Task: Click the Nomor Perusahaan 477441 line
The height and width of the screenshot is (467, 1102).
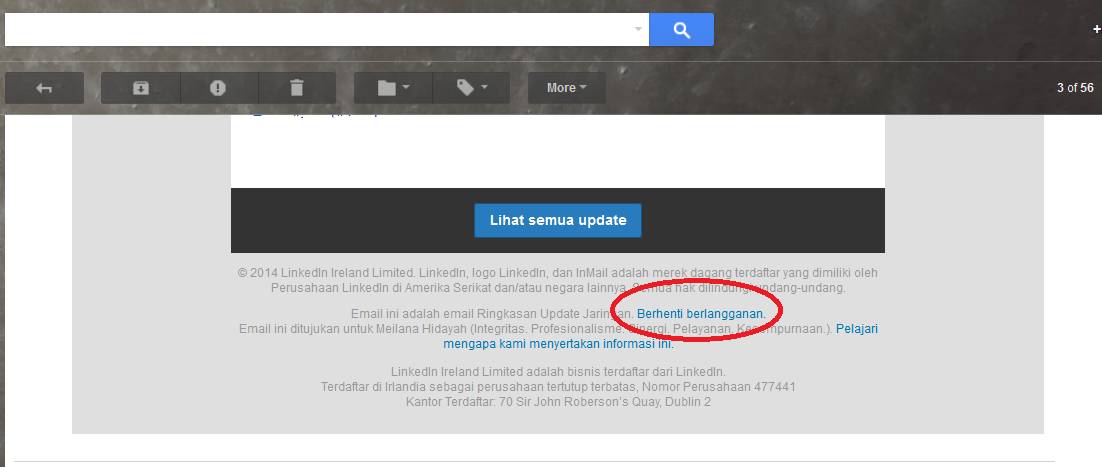Action: coord(558,387)
